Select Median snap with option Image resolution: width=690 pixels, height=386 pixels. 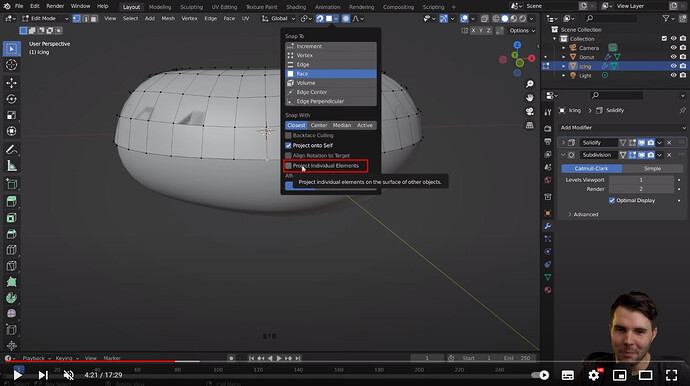342,125
